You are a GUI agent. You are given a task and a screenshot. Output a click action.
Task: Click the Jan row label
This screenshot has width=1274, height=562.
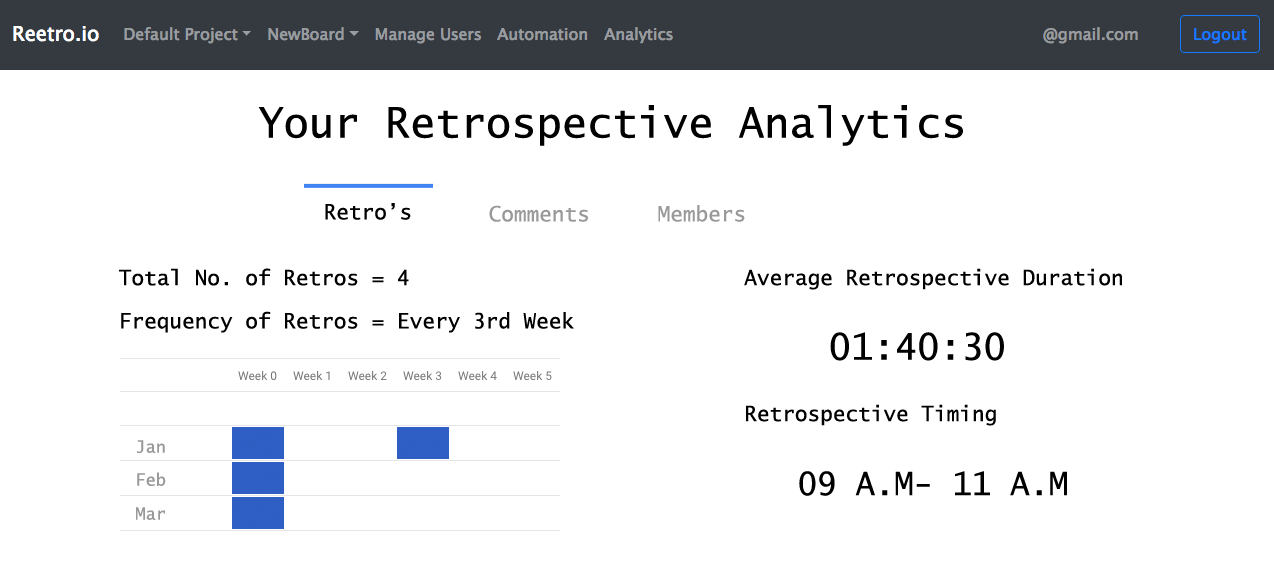pos(151,447)
